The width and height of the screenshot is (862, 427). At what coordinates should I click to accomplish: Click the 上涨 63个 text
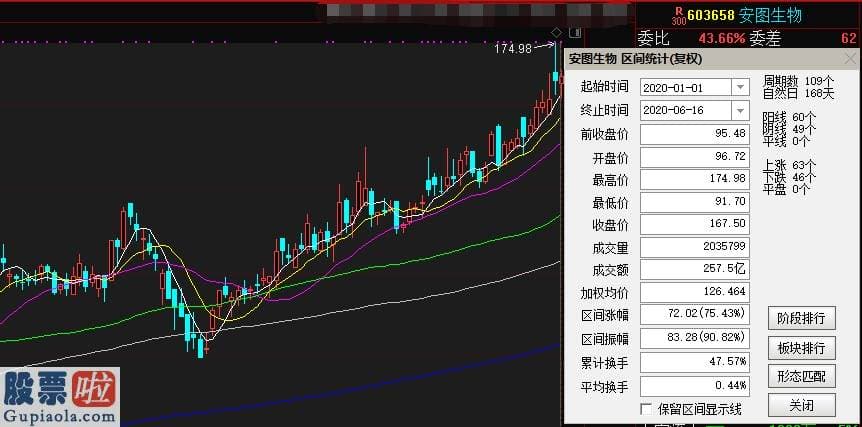pyautogui.click(x=789, y=165)
